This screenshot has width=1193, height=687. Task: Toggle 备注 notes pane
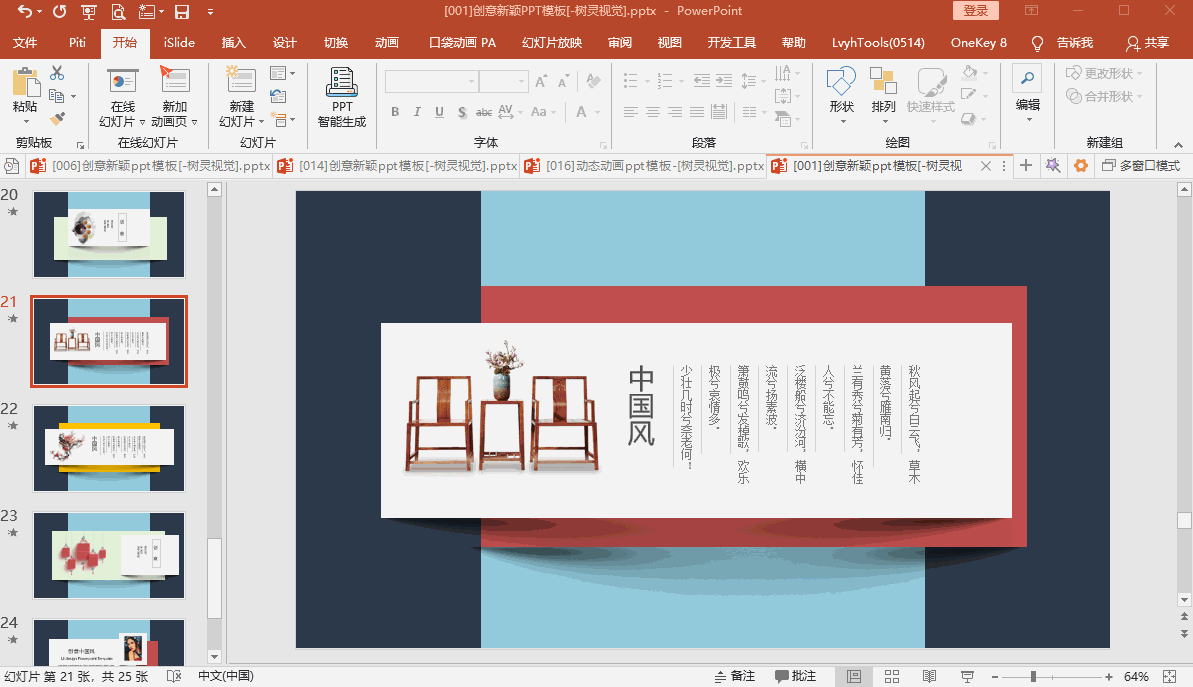click(x=734, y=677)
